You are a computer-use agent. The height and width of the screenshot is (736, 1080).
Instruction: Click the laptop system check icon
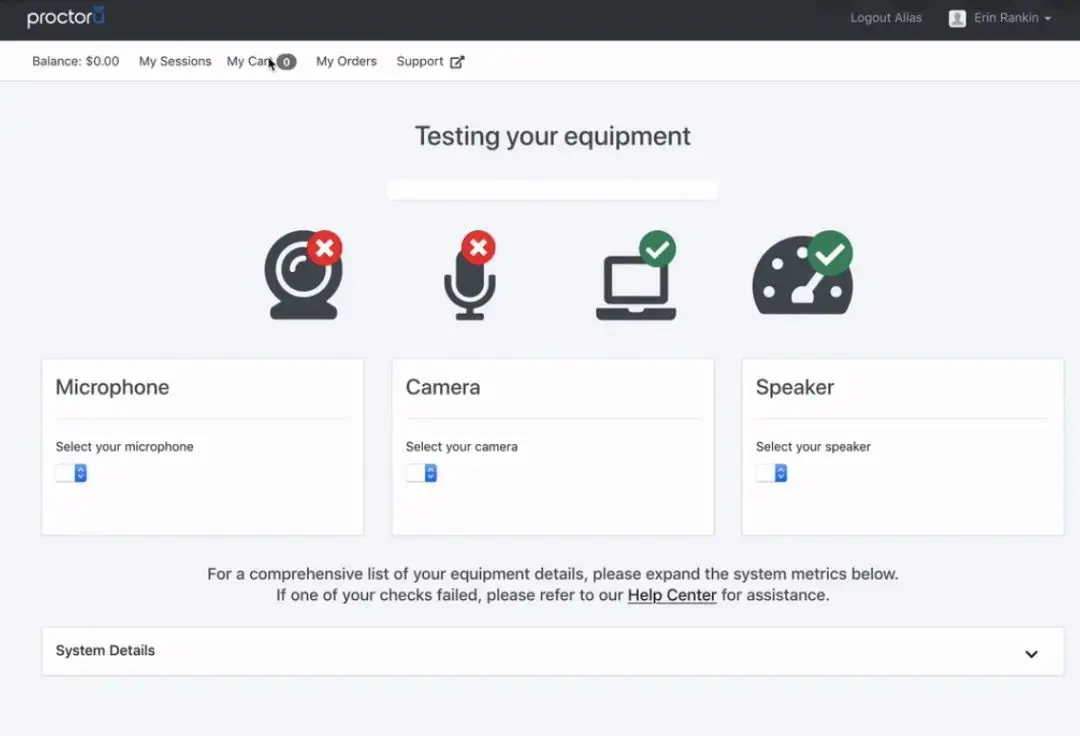tap(636, 275)
